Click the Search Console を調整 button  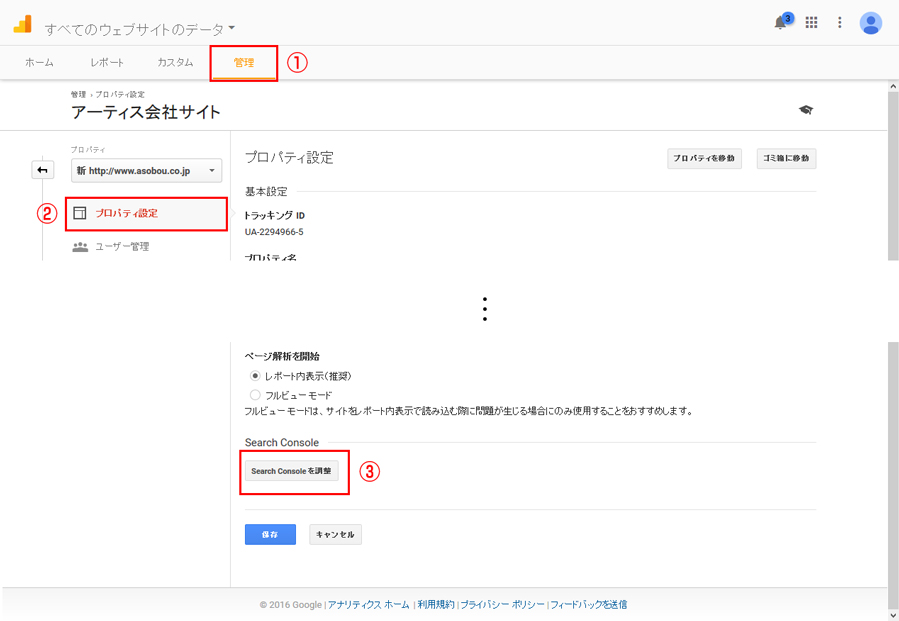tap(291, 471)
